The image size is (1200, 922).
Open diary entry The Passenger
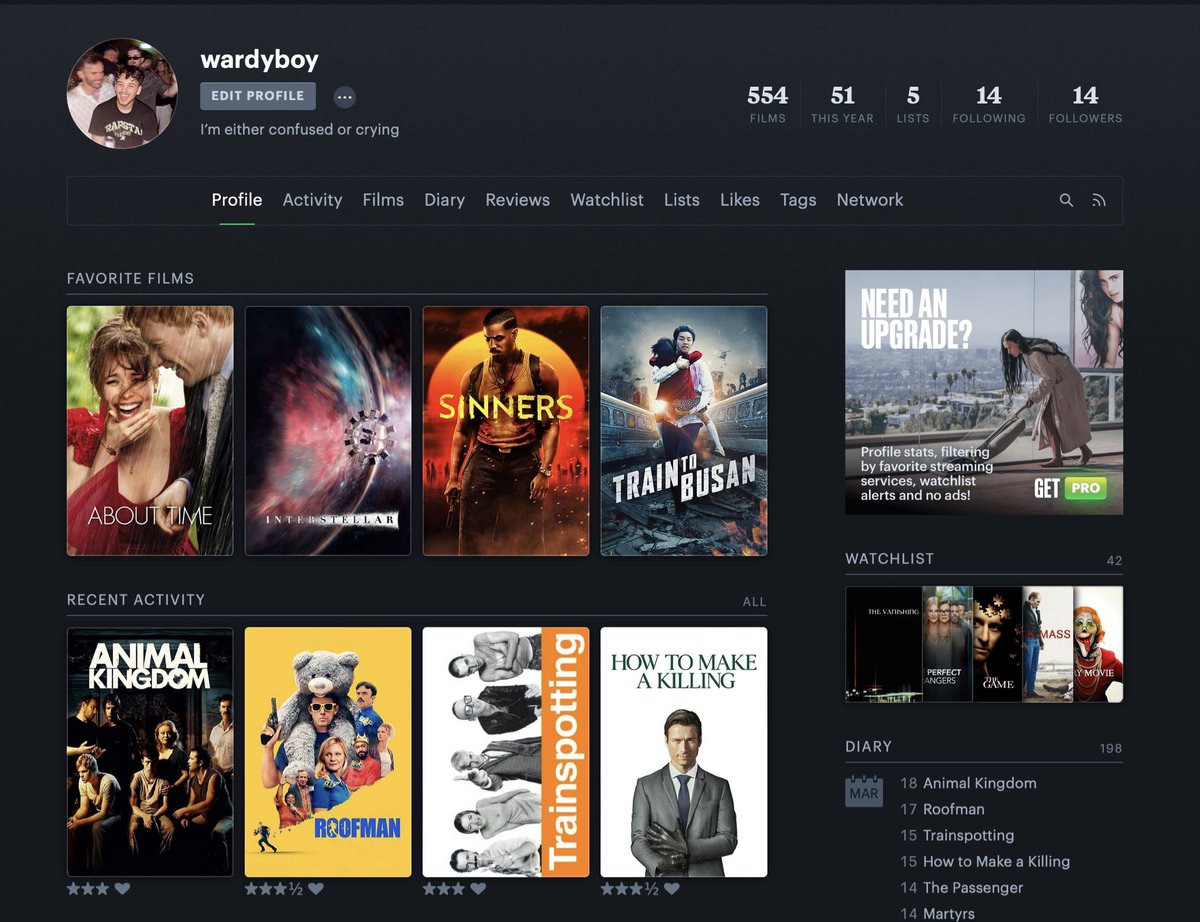click(x=973, y=887)
